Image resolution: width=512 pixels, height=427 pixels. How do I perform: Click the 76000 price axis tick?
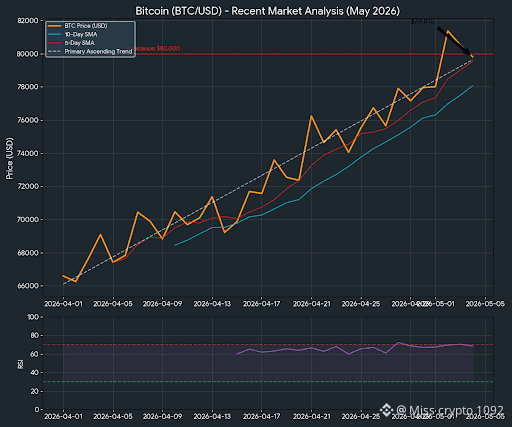tap(28, 120)
